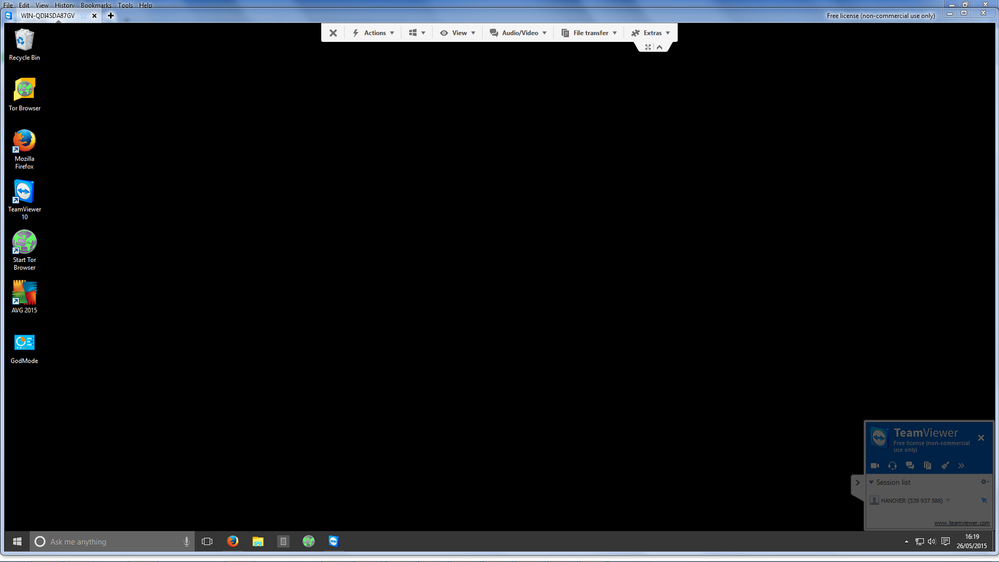Open Tor Browser globe icon in taskbar

pos(308,542)
